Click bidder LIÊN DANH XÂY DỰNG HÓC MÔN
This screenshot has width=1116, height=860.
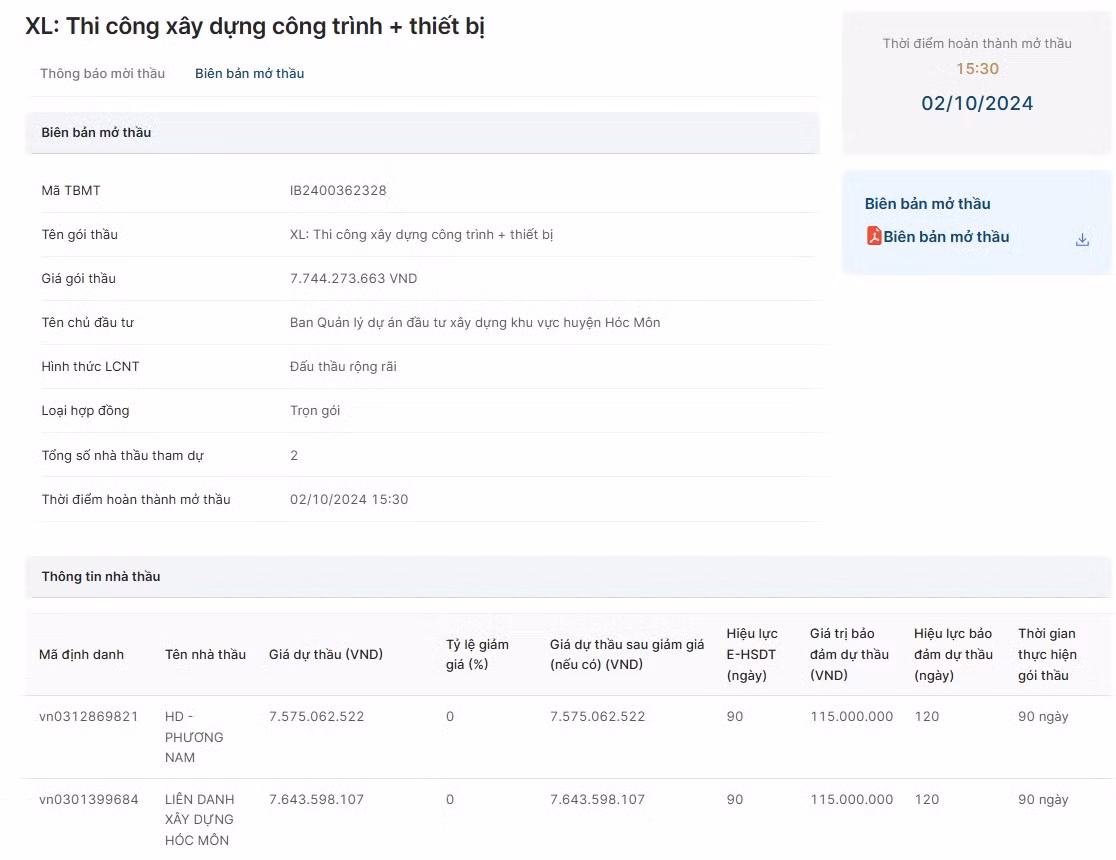[199, 819]
